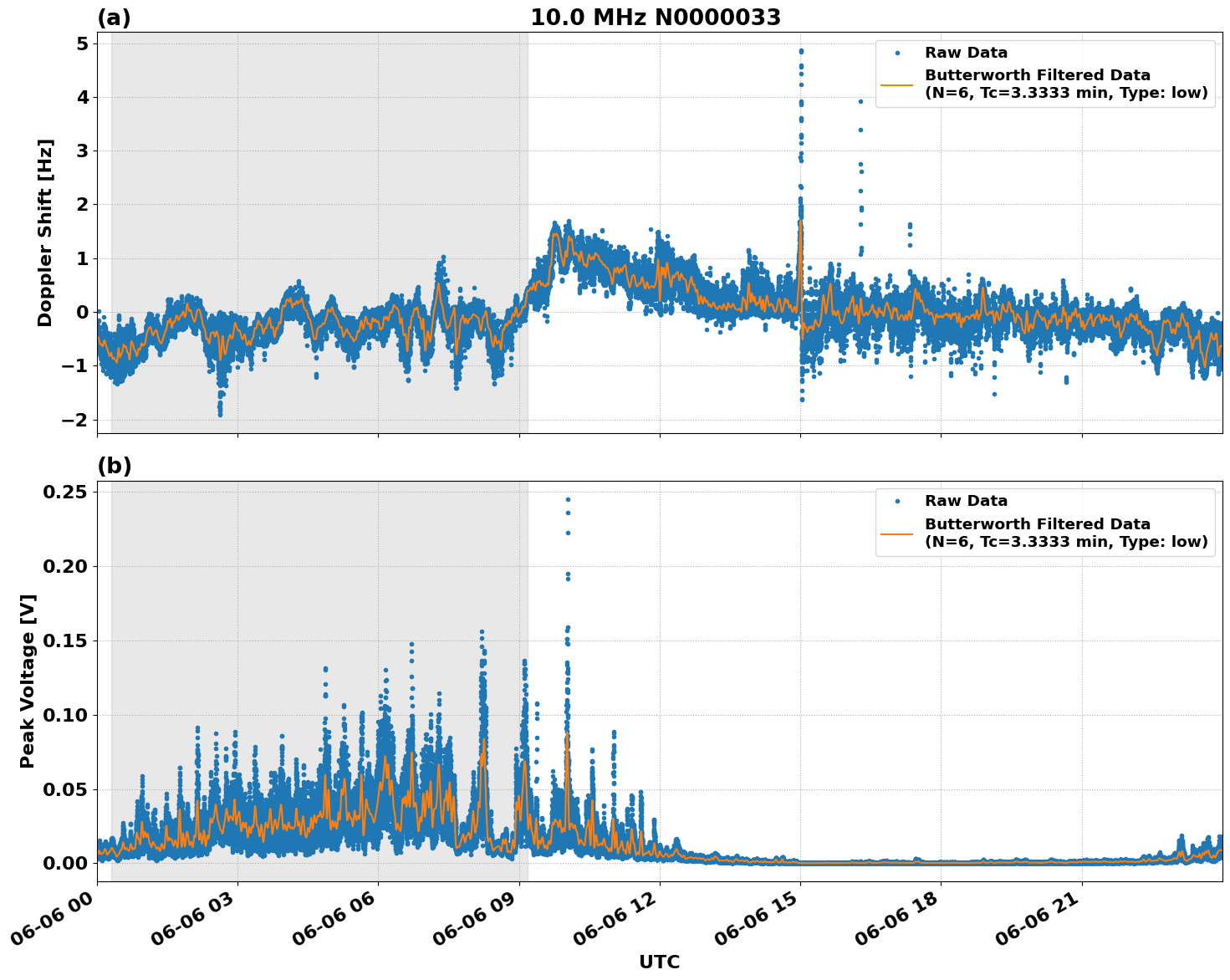Click the orange filtered peak near 06-06 10
The width and height of the screenshot is (1230, 980).
click(x=566, y=733)
